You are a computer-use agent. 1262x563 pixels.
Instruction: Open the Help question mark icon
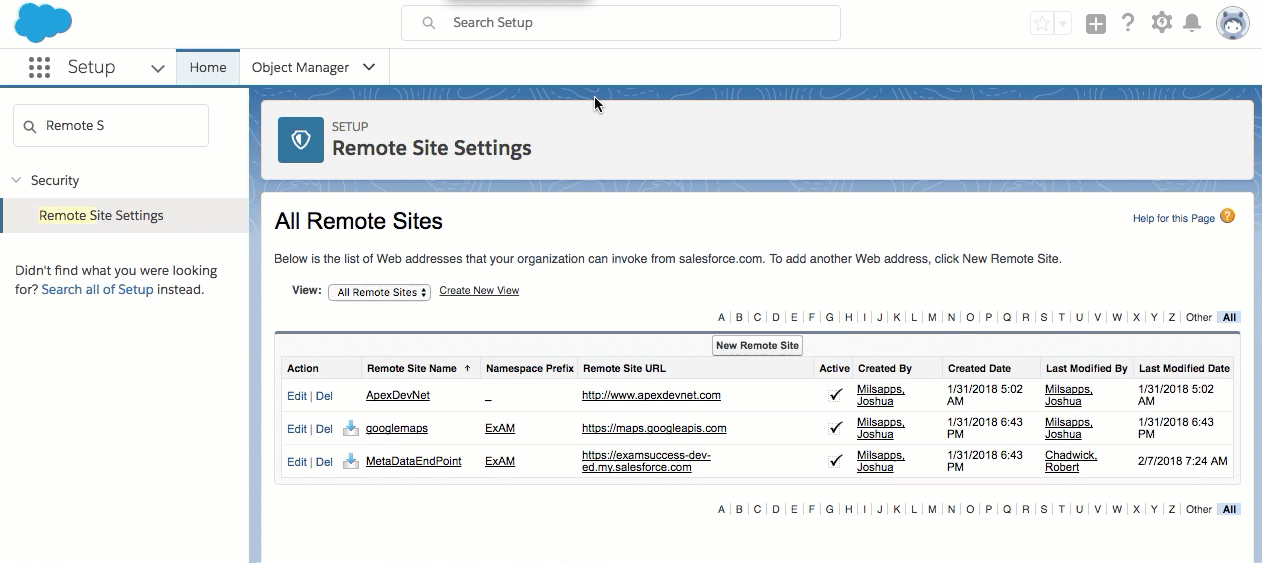1128,23
